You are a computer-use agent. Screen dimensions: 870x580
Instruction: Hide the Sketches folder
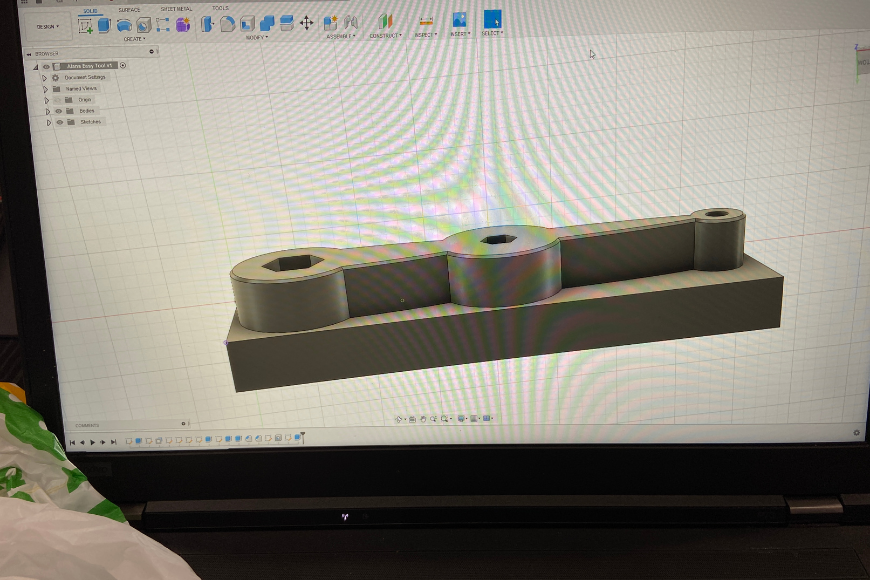click(x=59, y=122)
